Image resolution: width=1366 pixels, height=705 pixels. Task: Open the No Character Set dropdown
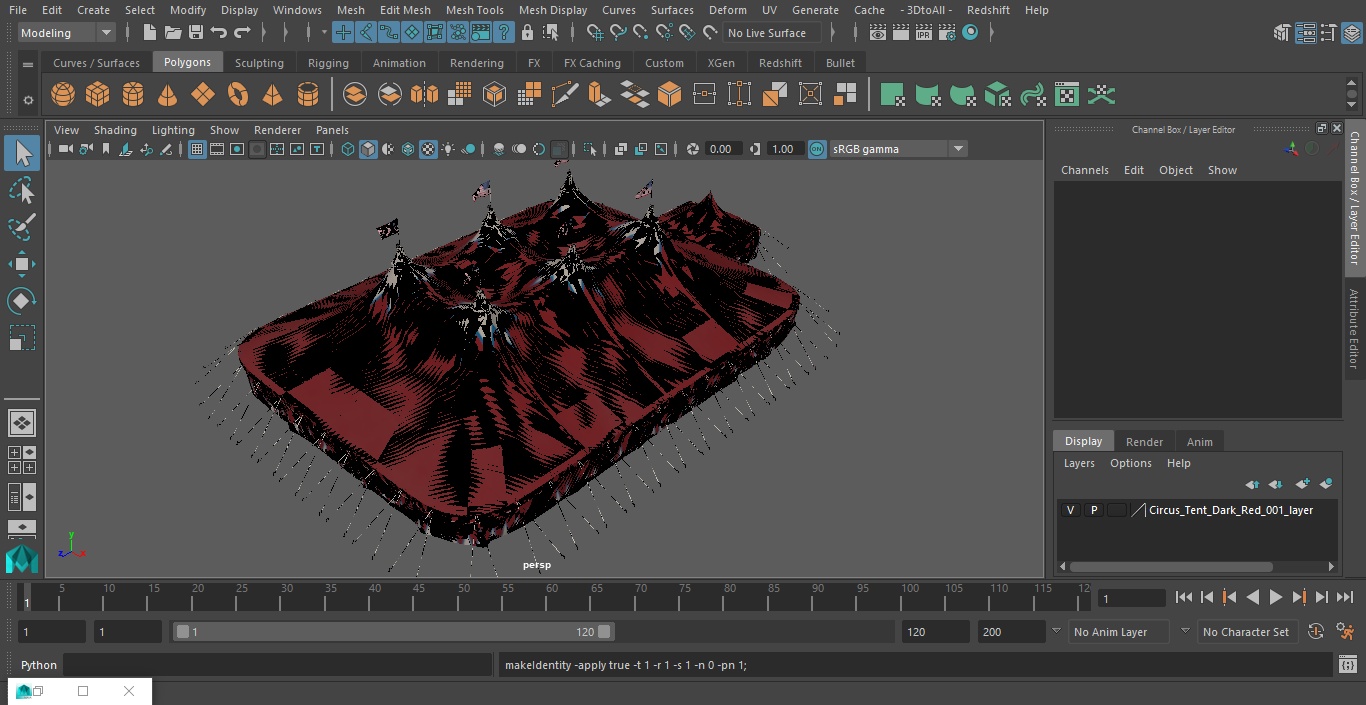coord(1246,632)
